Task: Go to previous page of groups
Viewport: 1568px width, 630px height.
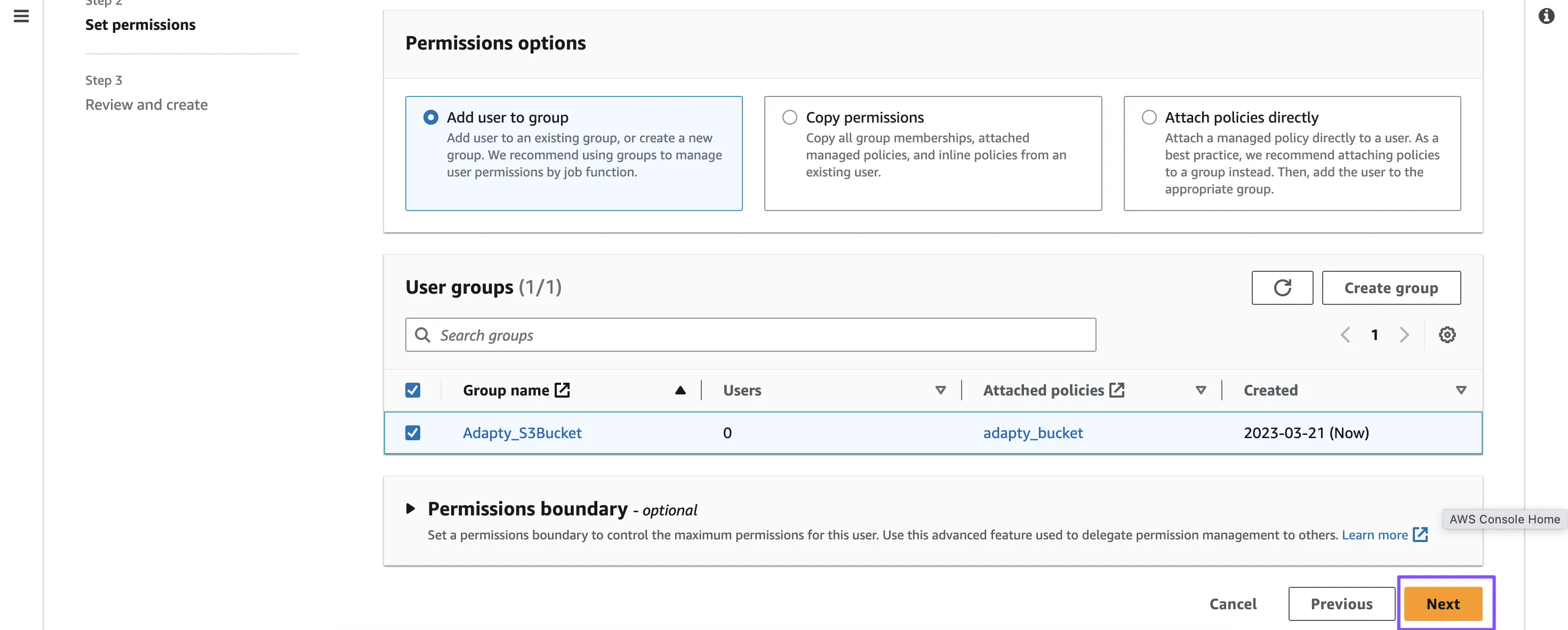Action: coord(1345,335)
